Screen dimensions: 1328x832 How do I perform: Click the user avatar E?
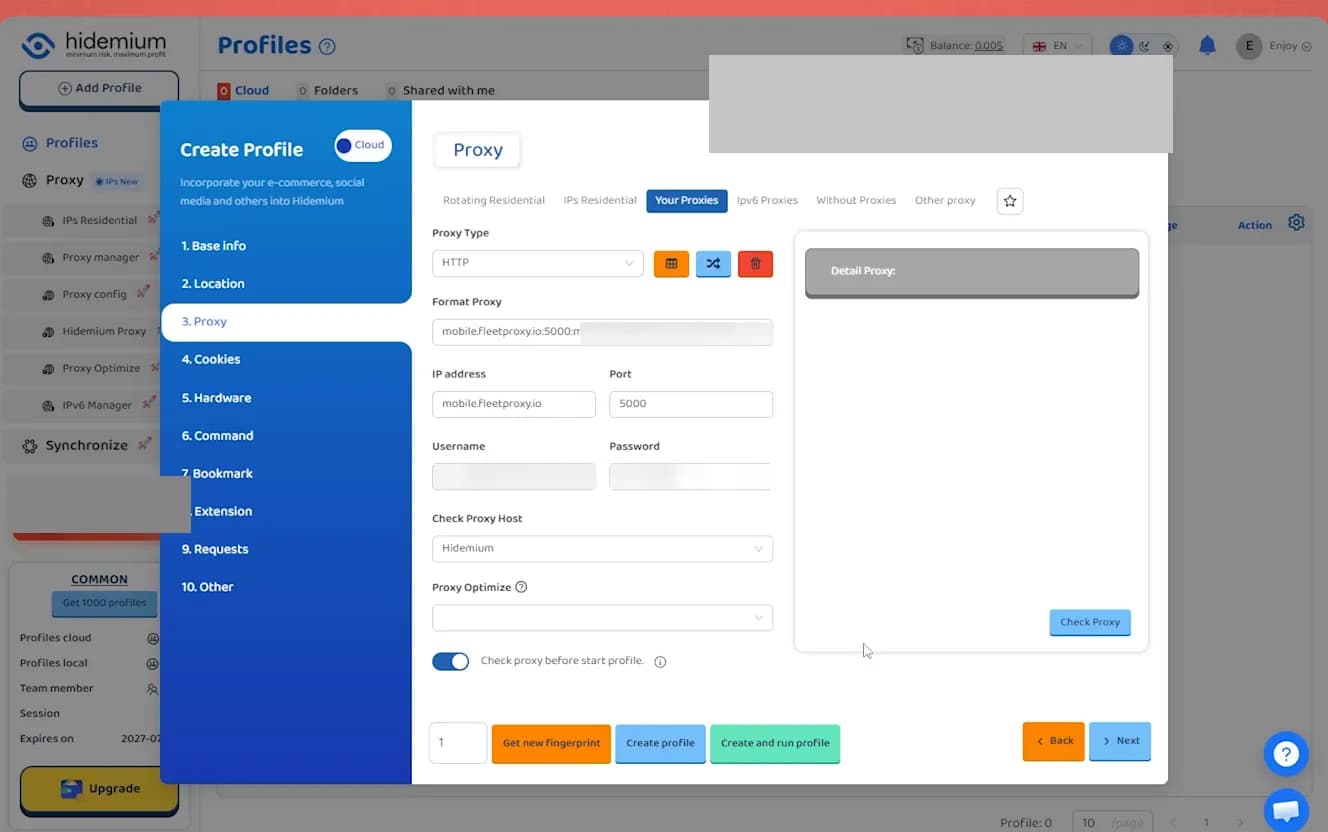click(x=1249, y=46)
